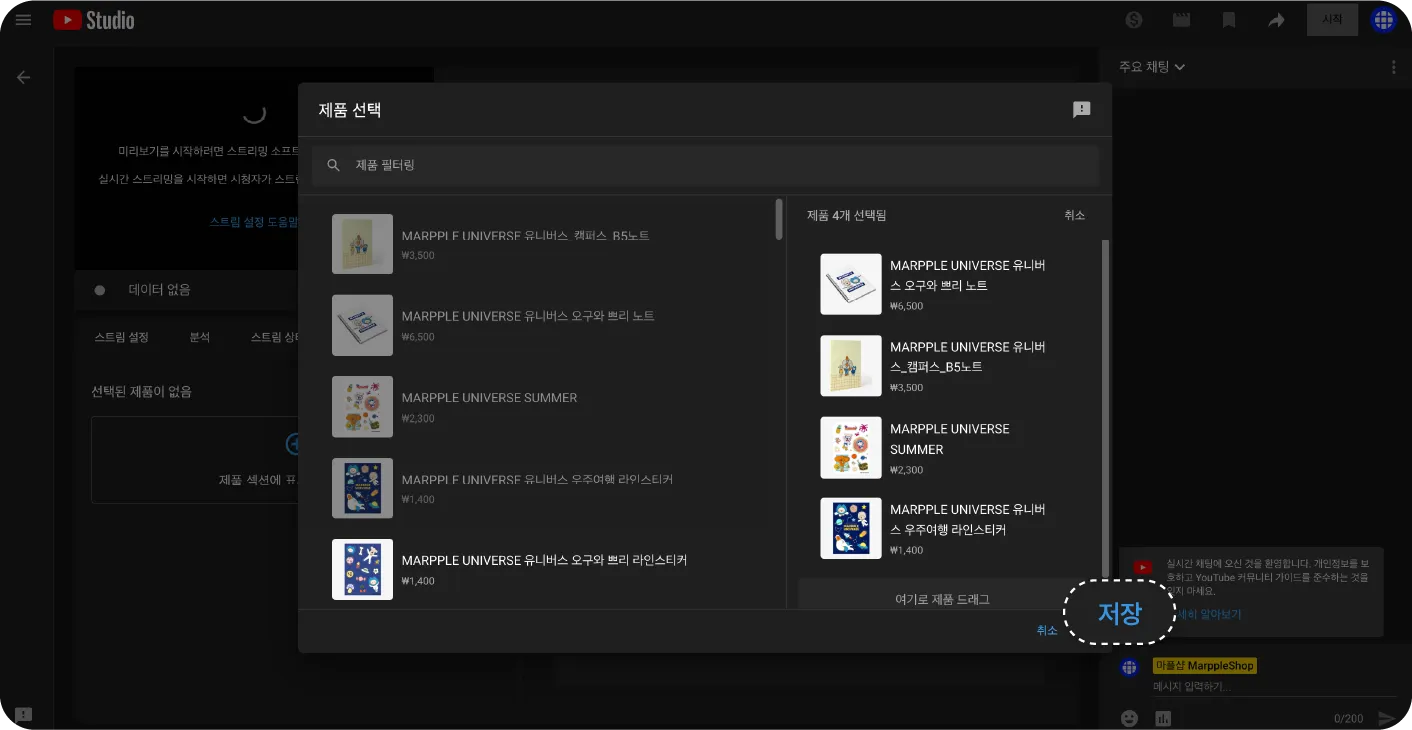Screen dimensions: 1412x730
Task: Select 우주여행 라인스티커 thumbnail in product list
Action: tap(362, 488)
